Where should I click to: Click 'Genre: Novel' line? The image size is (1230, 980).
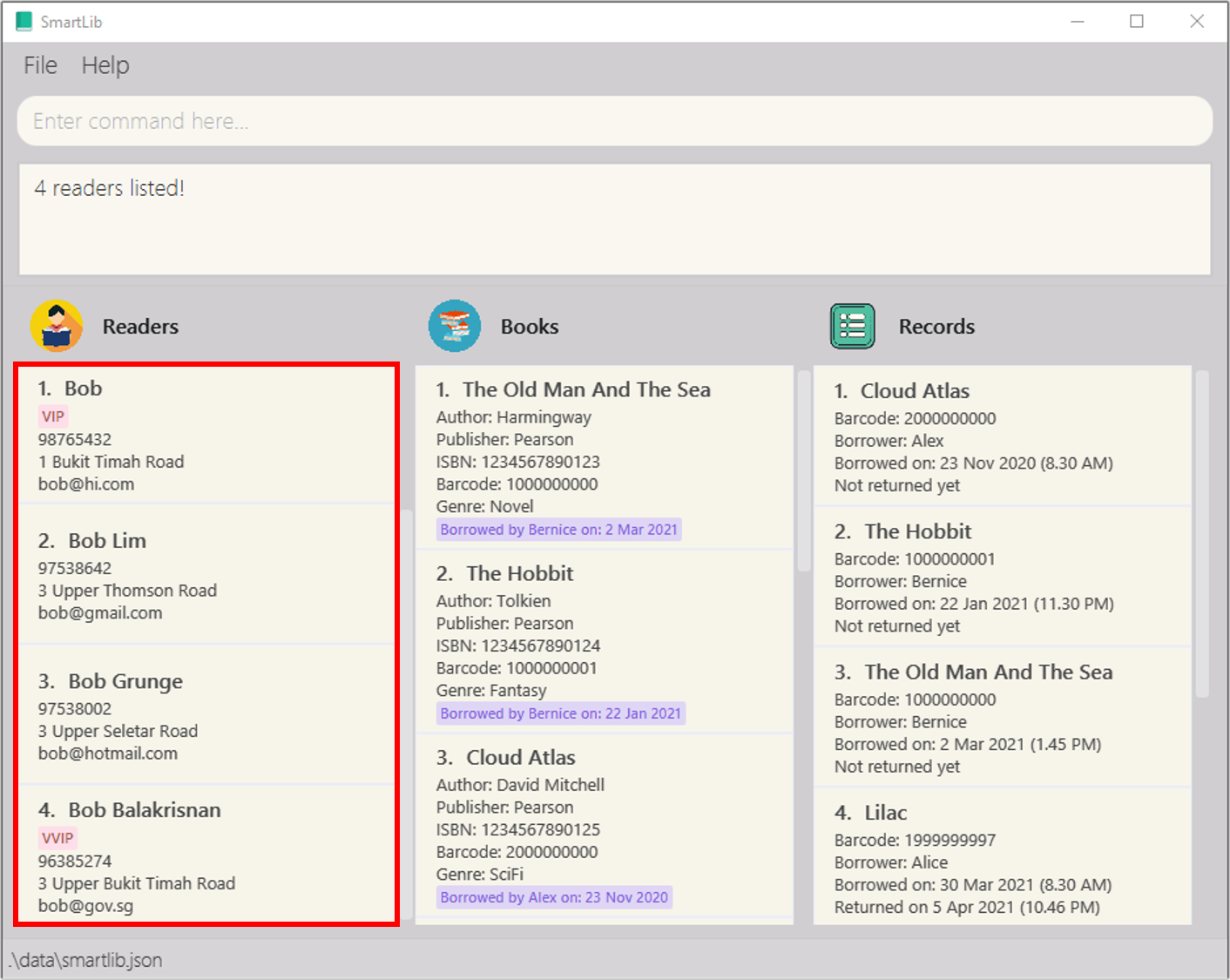485,507
